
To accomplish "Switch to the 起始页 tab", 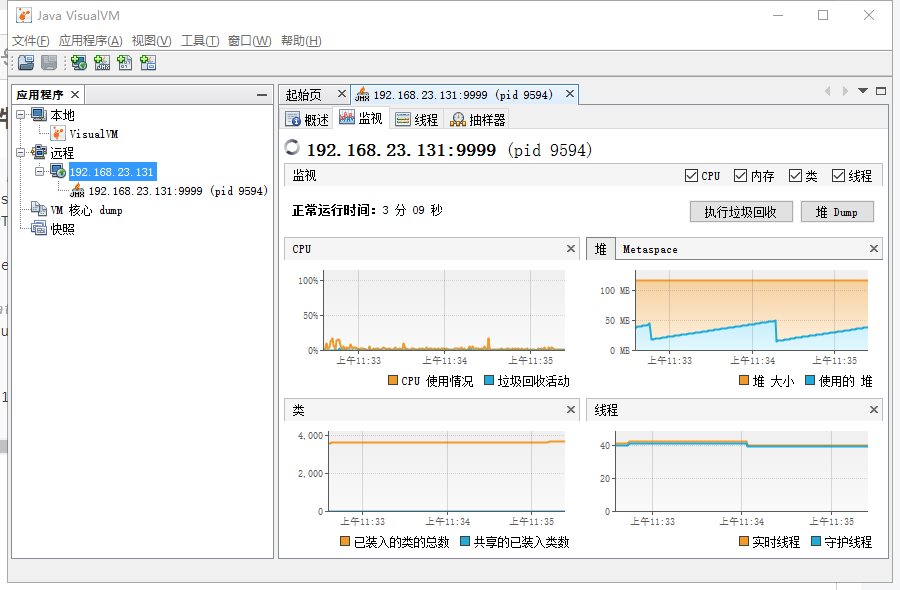I will coord(304,95).
